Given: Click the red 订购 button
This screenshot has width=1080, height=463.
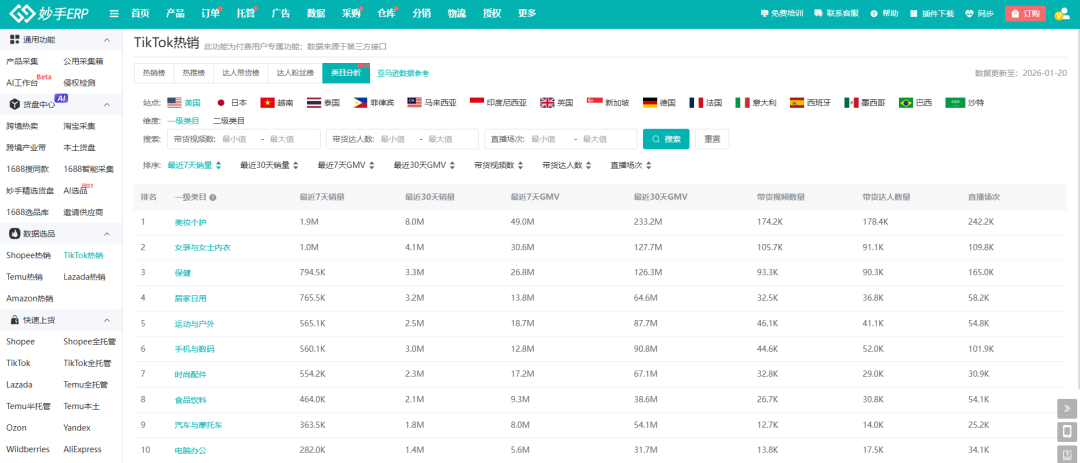Looking at the screenshot, I should click(x=1025, y=14).
